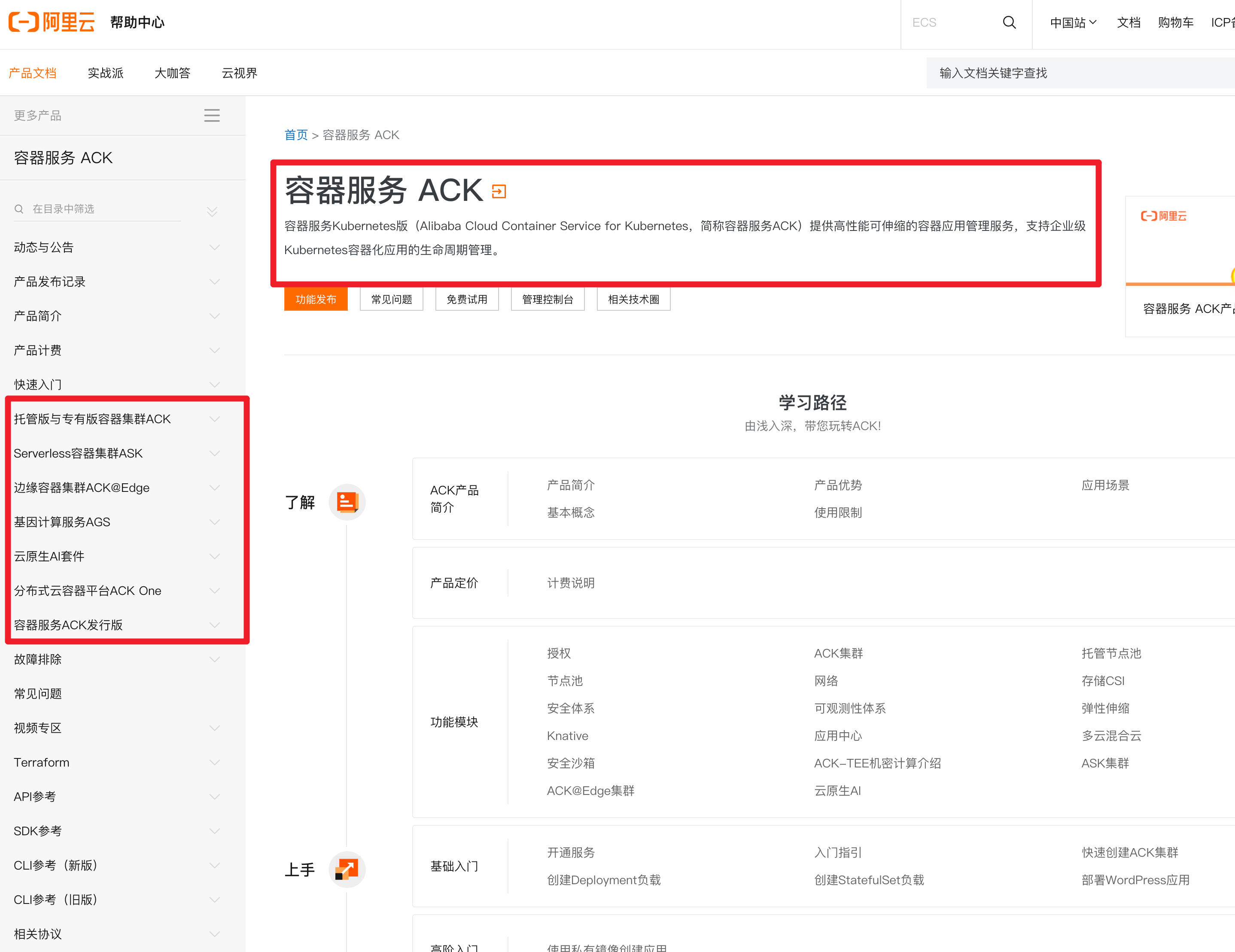The width and height of the screenshot is (1235, 952).
Task: Click the Aliyun logo in header
Action: coord(52,22)
